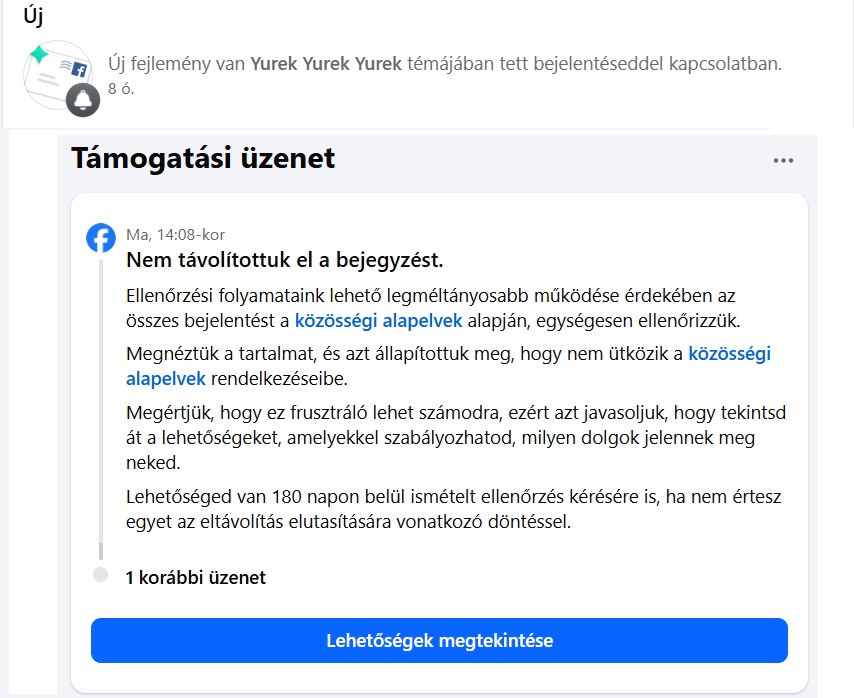The image size is (854, 698).
Task: Click the grey dot beside "1 korábbi üzenet"
Action: coord(99,575)
